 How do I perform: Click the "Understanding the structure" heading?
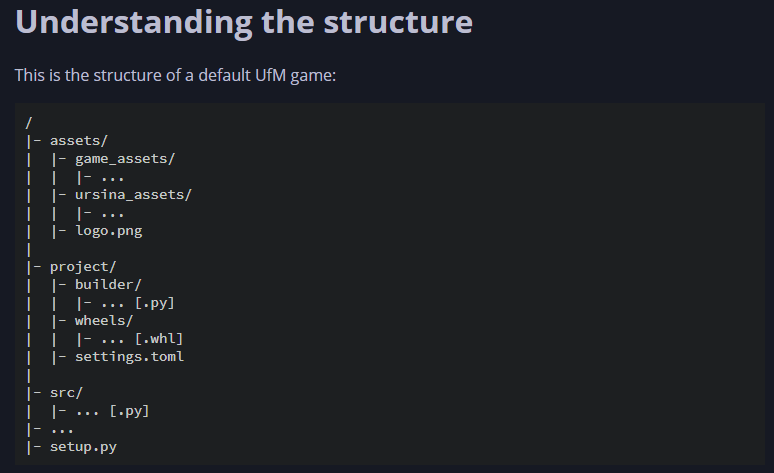[243, 23]
